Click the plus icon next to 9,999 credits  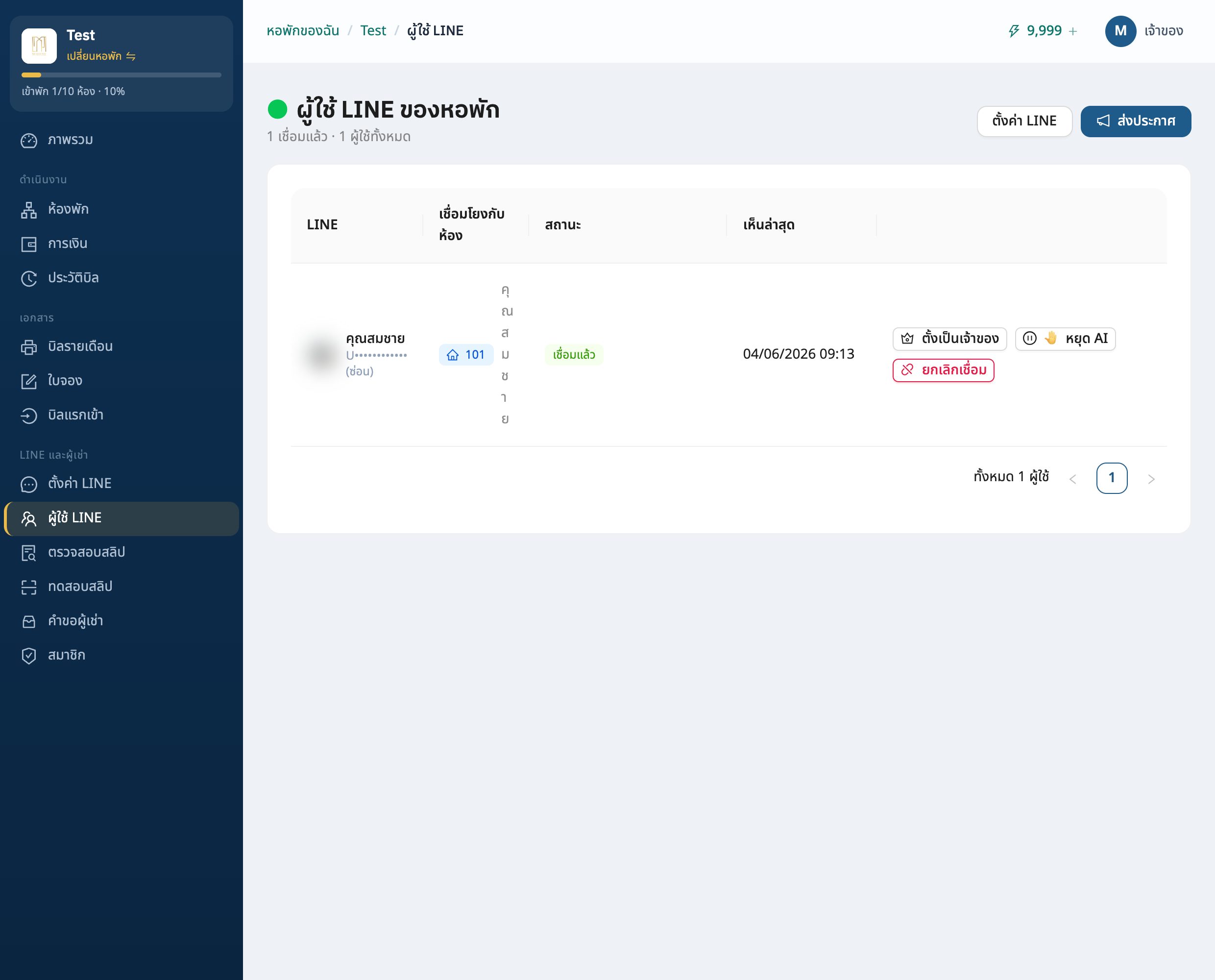coord(1073,31)
